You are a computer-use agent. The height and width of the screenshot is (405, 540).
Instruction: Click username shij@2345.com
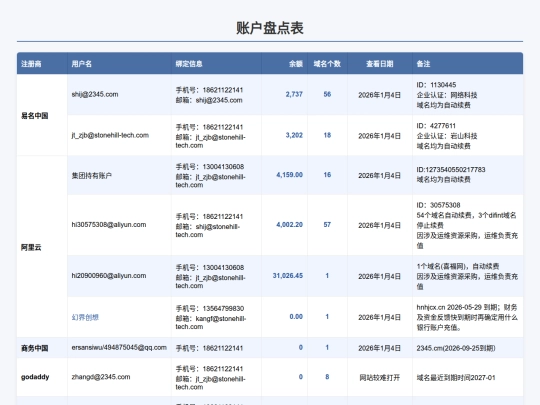95,94
